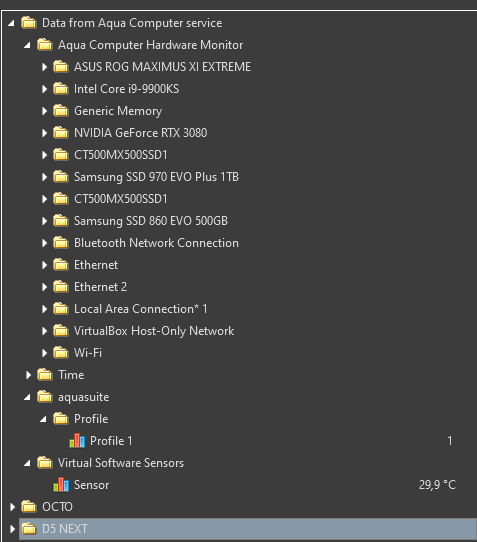Click the Sensor chart icon

click(61, 485)
